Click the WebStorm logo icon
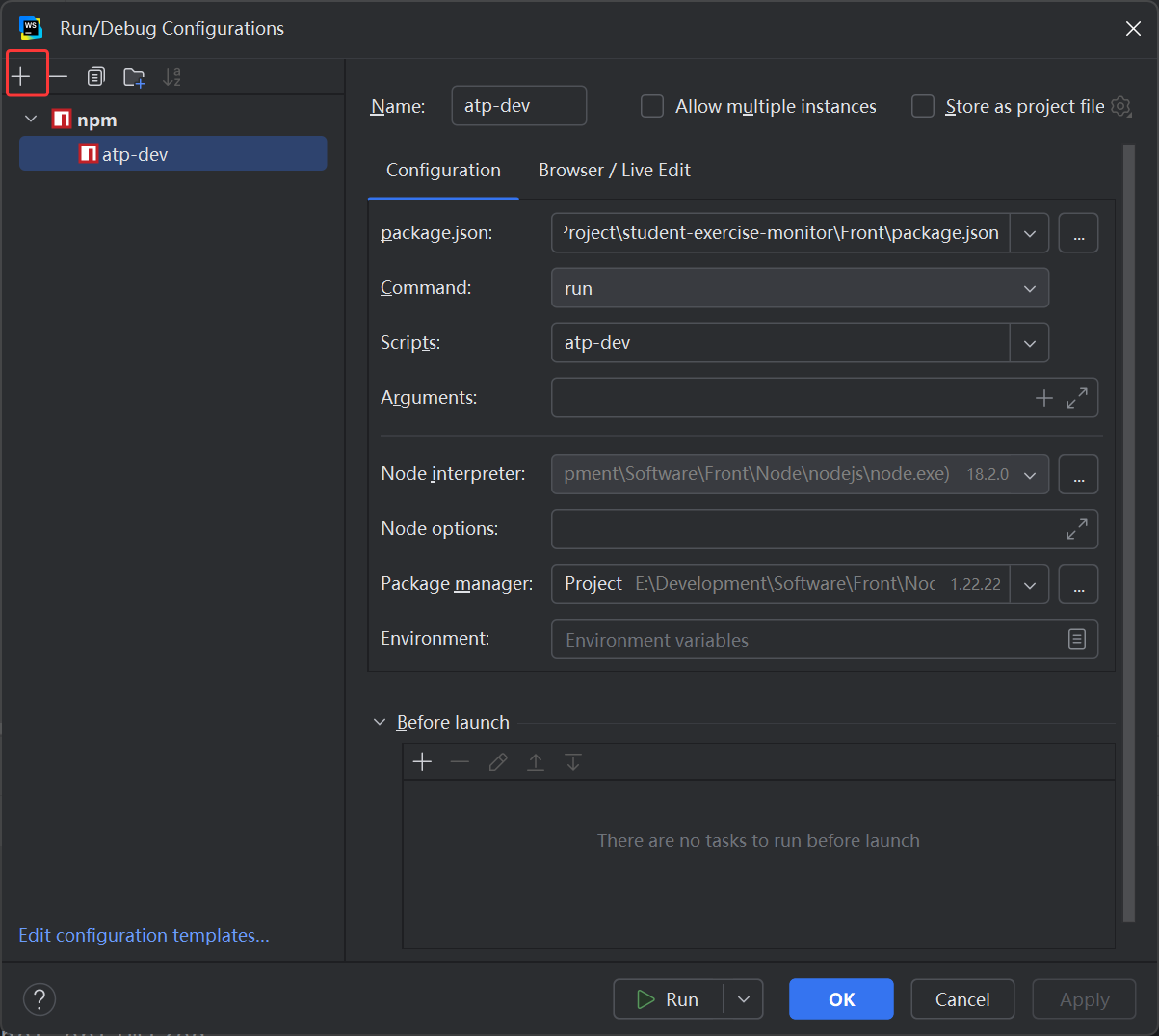Screen dimensions: 1159x1036 point(30,28)
